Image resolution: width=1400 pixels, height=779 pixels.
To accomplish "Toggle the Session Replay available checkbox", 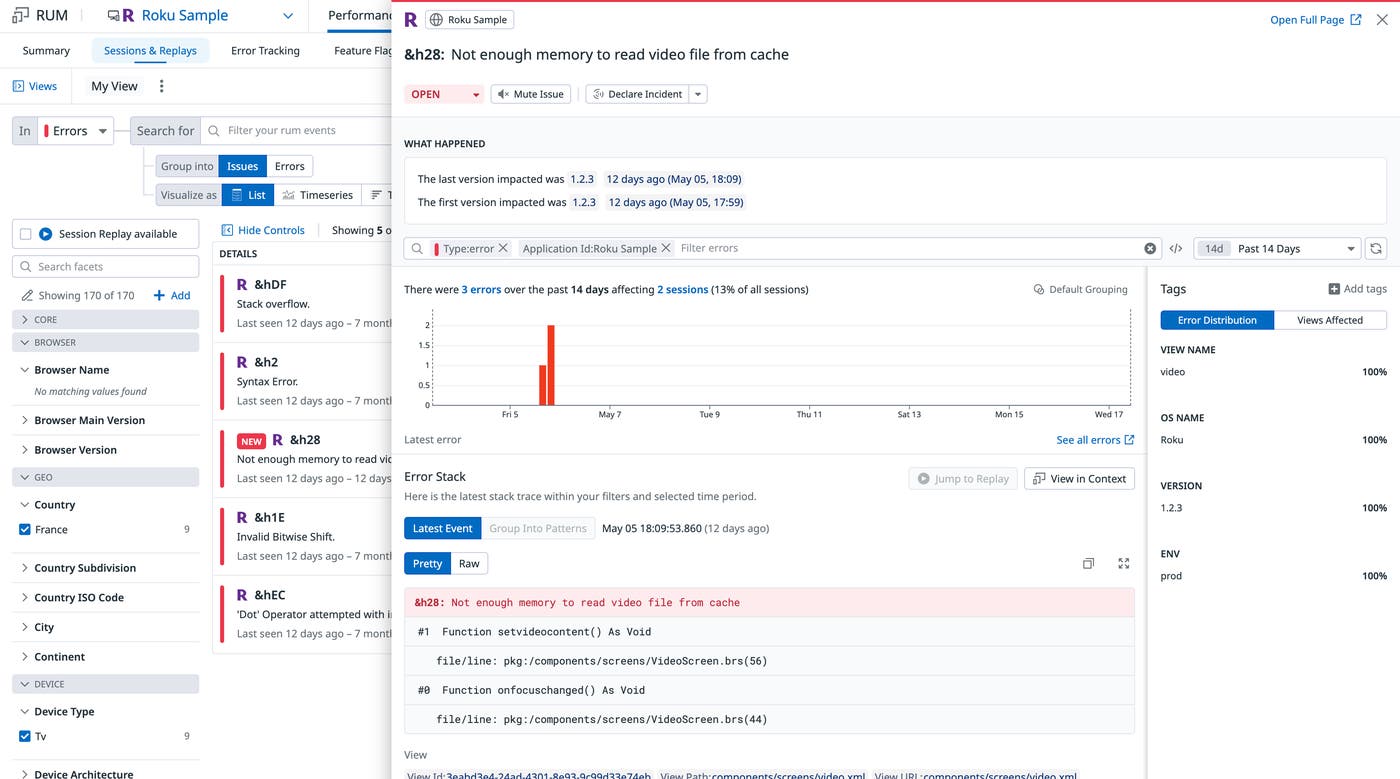I will [x=26, y=234].
